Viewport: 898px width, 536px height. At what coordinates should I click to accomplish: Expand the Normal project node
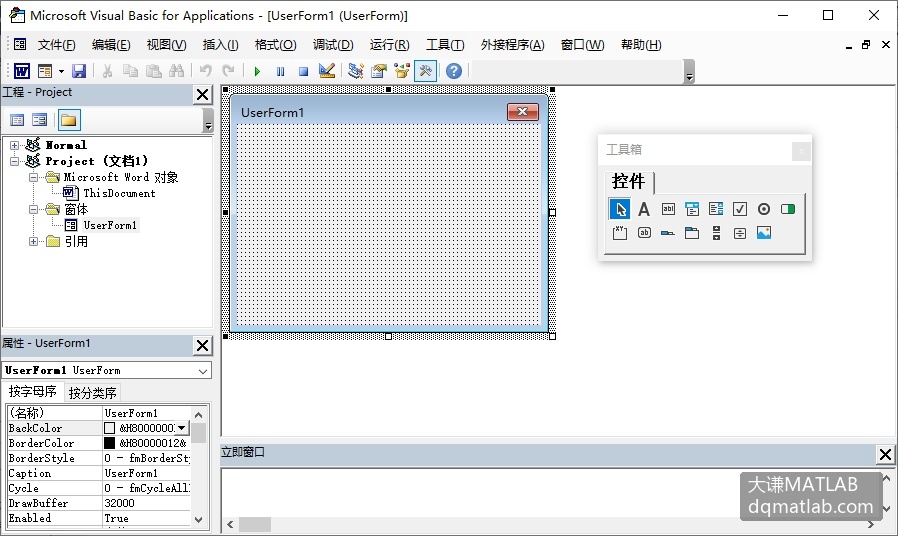point(15,145)
